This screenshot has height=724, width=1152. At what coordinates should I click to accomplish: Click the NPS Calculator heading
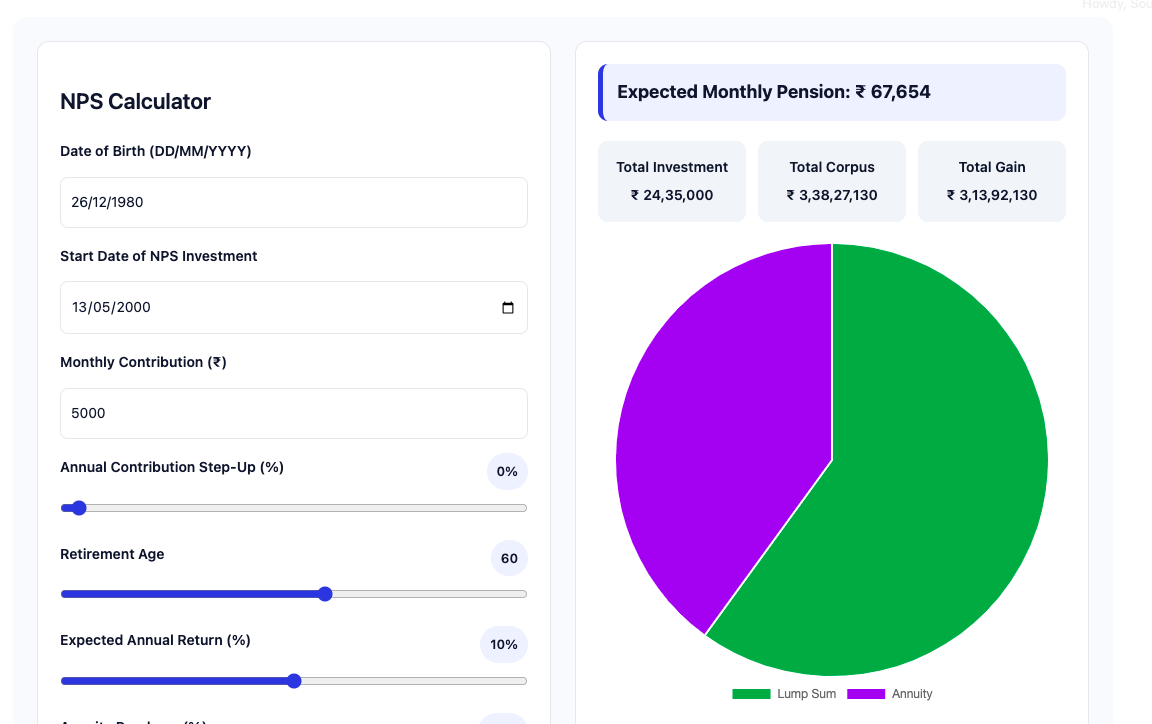pos(135,101)
